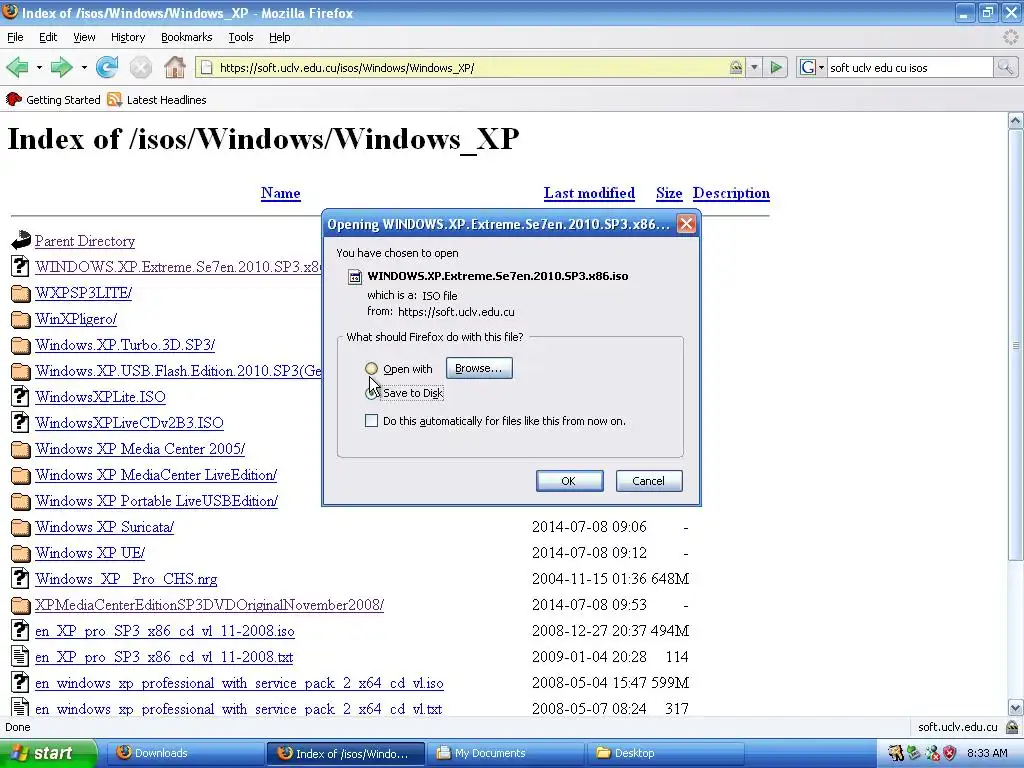
Task: Open the Windows XP UE folder link
Action: click(90, 553)
